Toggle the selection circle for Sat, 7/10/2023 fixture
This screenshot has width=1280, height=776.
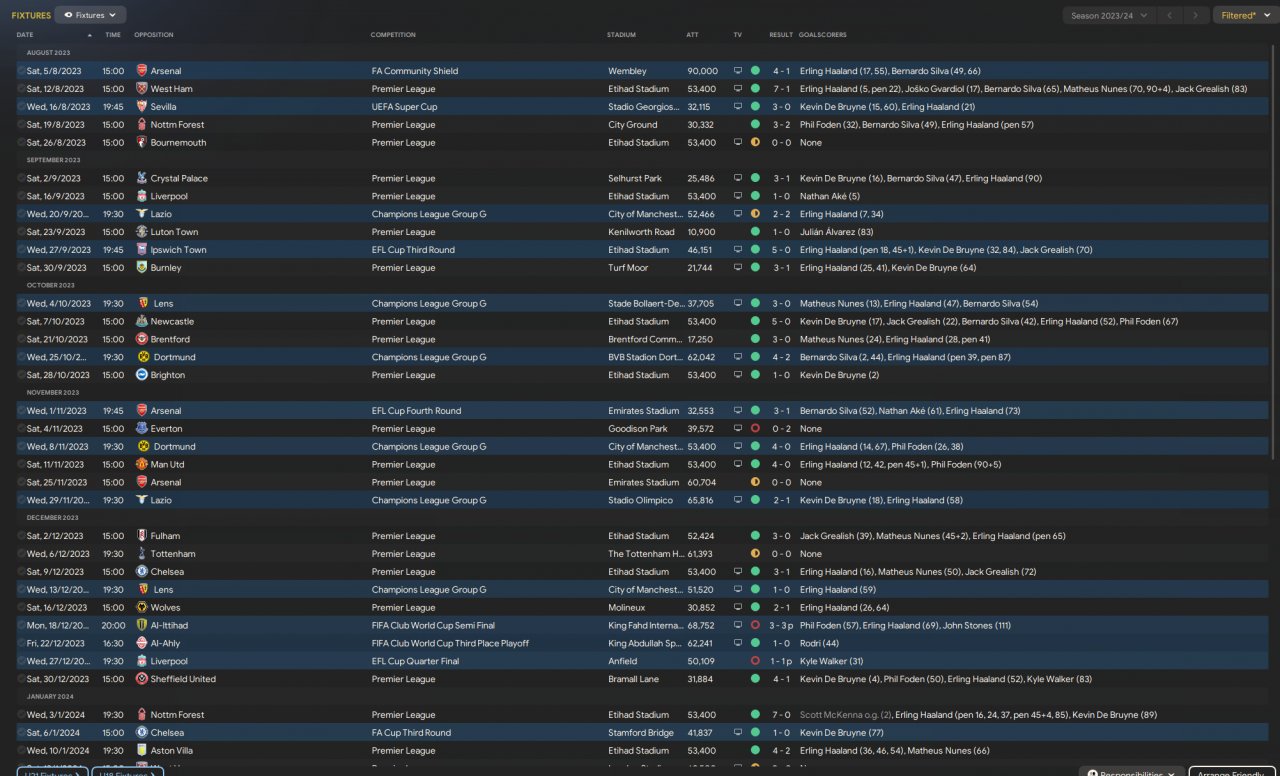click(x=21, y=322)
